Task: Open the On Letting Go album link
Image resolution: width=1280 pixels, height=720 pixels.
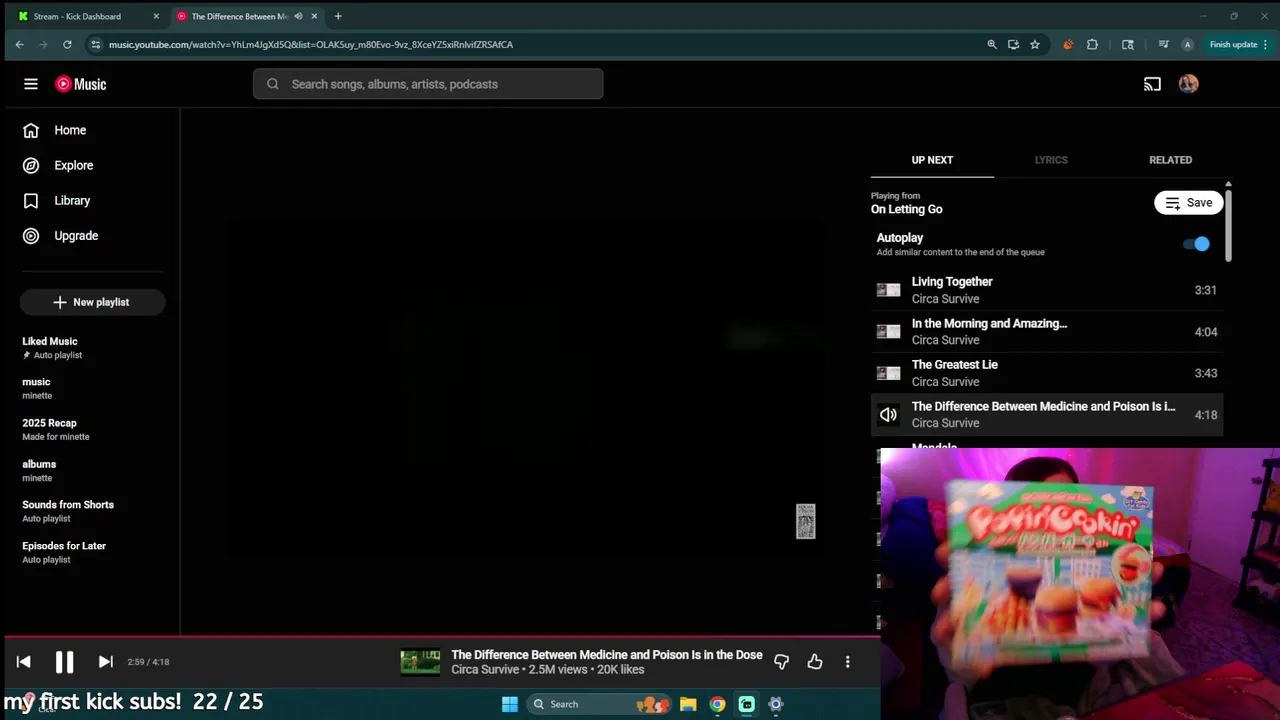Action: 906,209
